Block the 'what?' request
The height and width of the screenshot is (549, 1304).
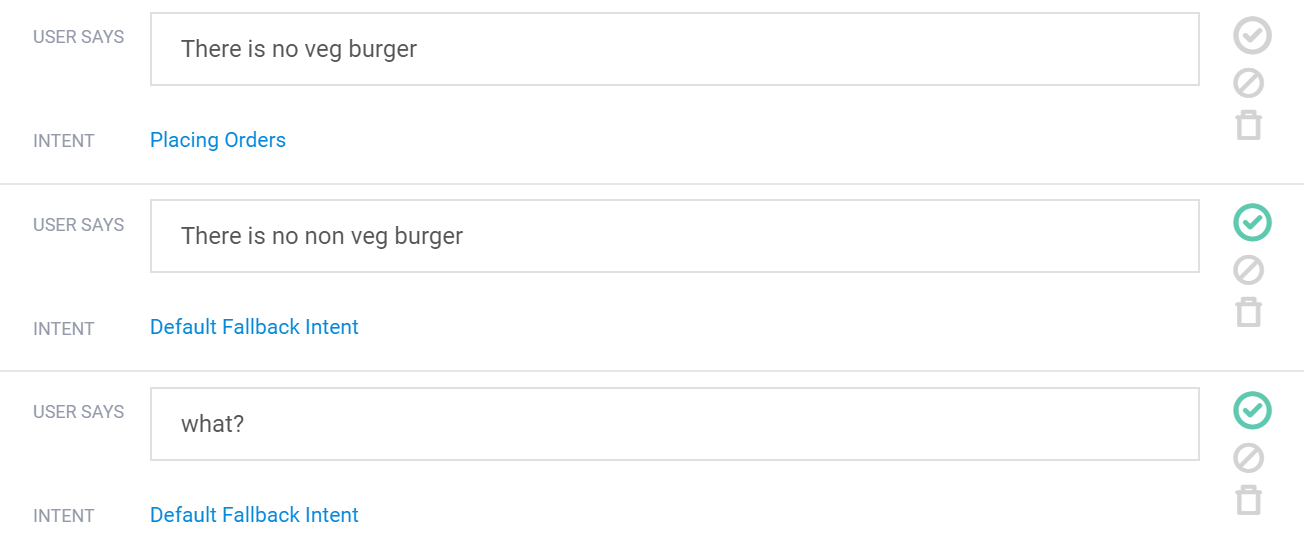pos(1249,458)
